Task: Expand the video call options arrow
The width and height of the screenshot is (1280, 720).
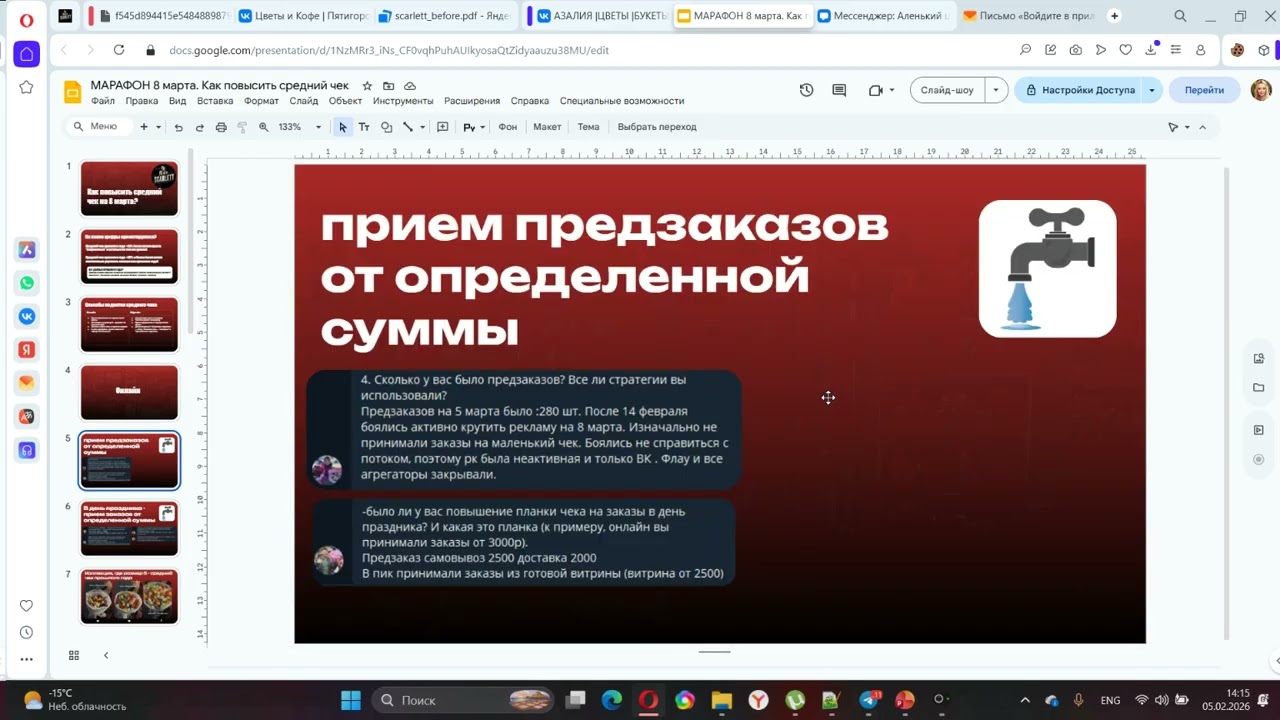Action: [x=891, y=90]
